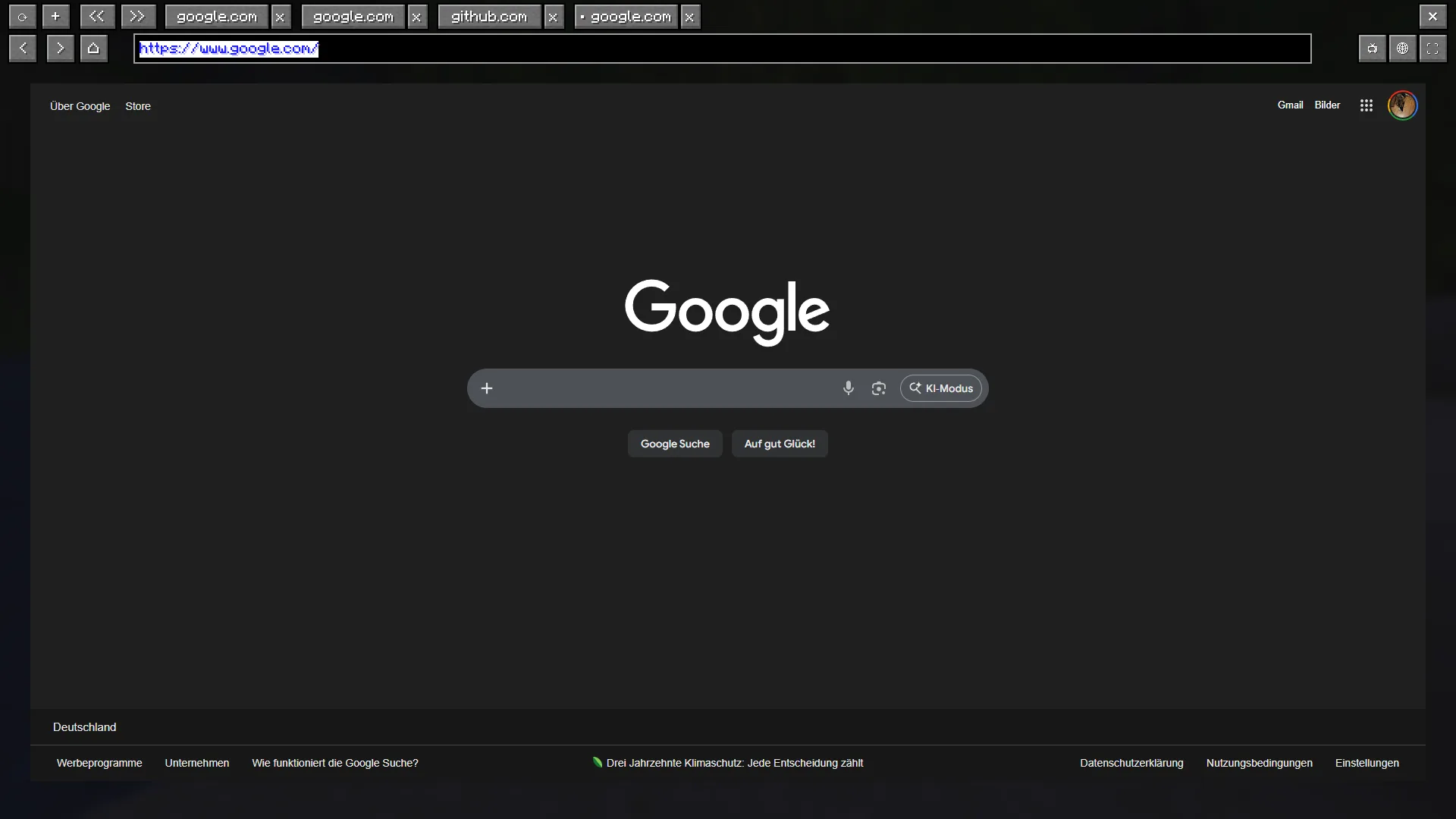The width and height of the screenshot is (1456, 819).
Task: Click the television icon in the toolbar
Action: (1372, 49)
